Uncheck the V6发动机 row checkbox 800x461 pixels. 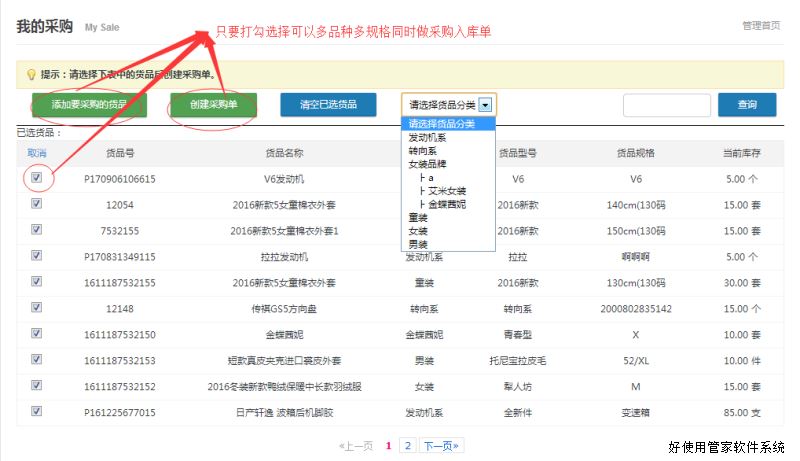coord(37,178)
